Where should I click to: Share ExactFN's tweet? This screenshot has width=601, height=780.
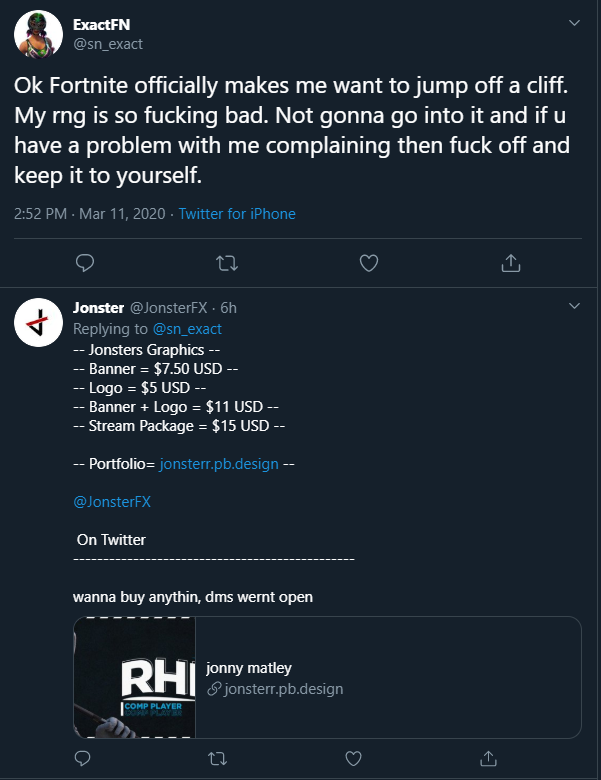(510, 262)
